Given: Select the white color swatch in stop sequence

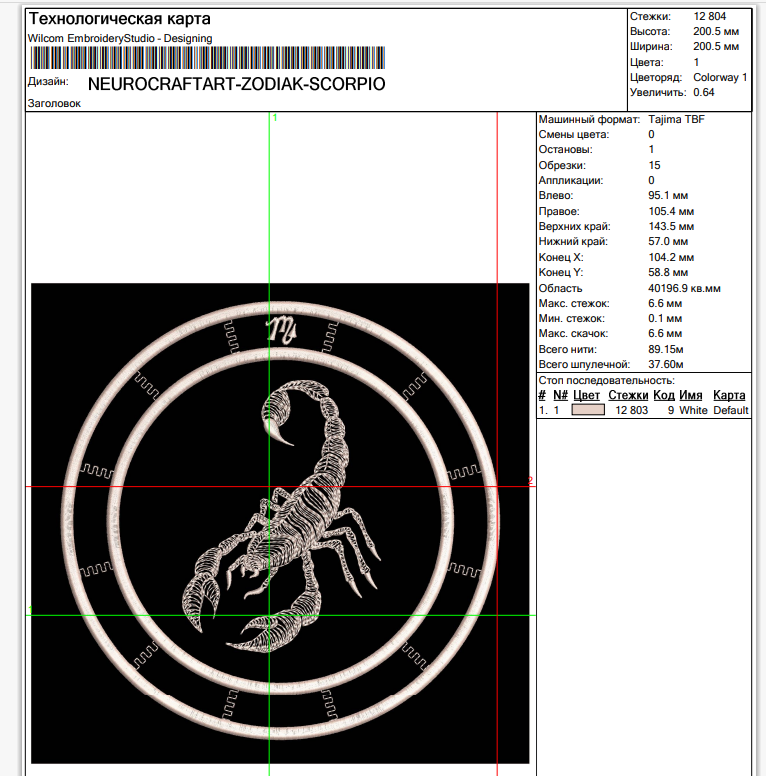Looking at the screenshot, I should click(588, 410).
